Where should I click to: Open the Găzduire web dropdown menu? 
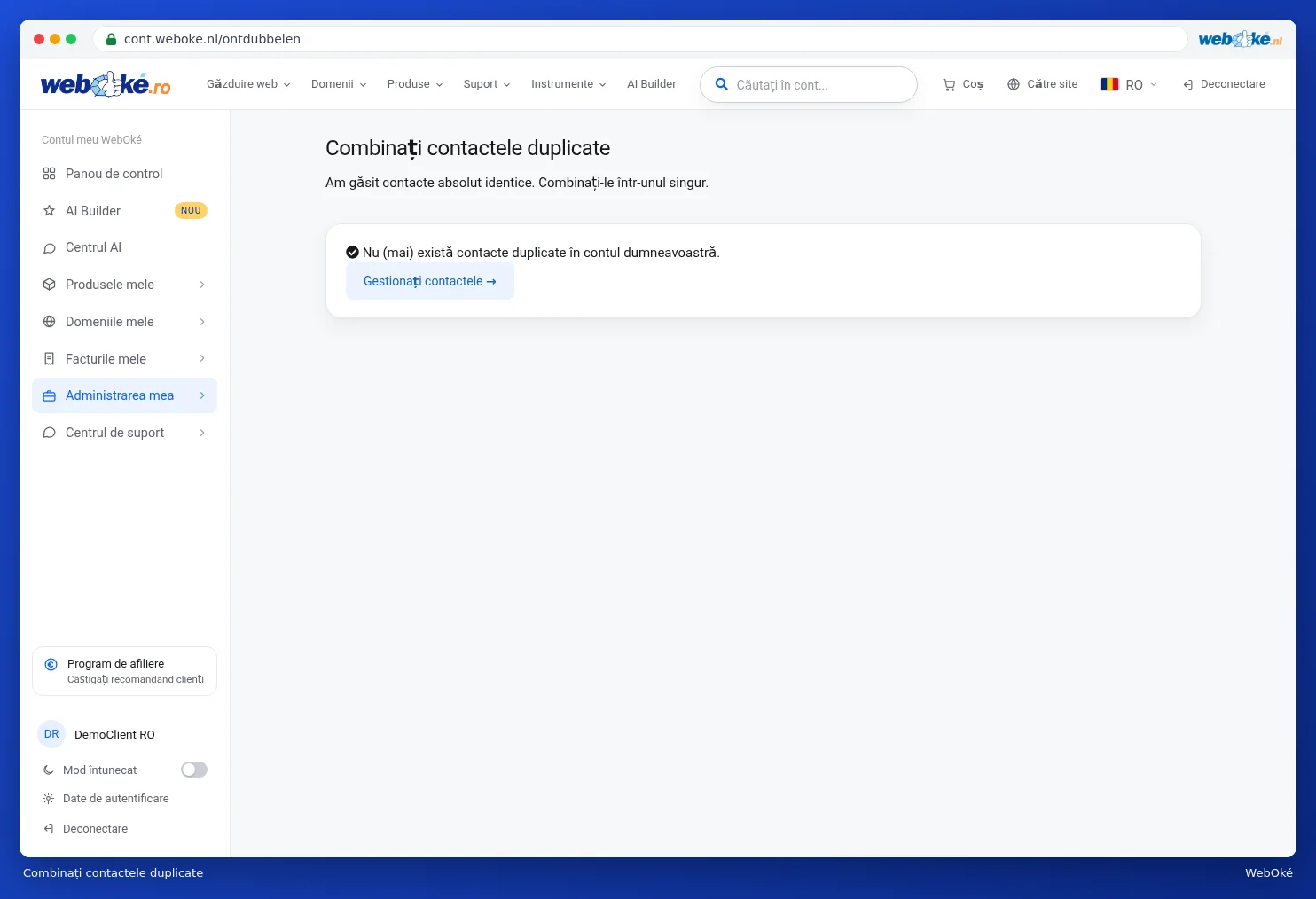tap(248, 84)
